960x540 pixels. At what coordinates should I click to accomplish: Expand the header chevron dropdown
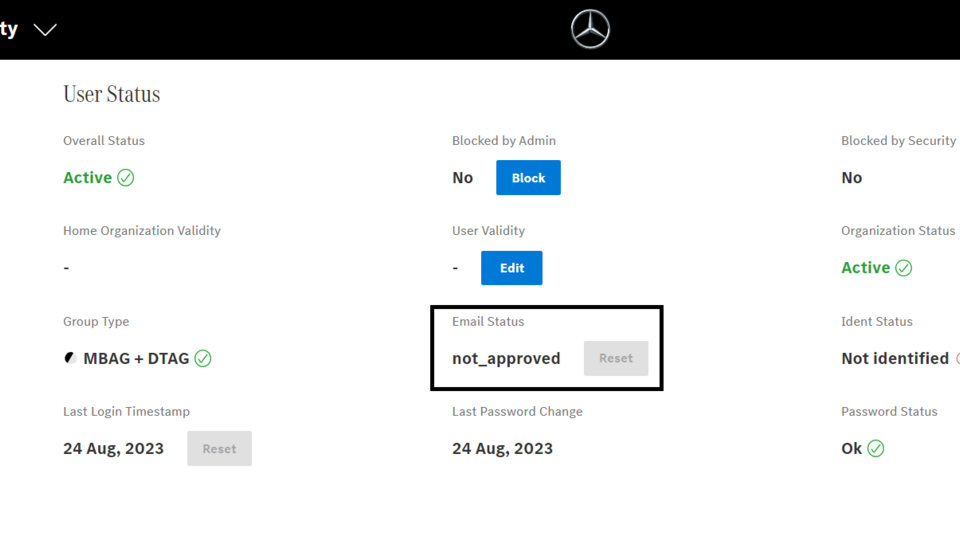45,30
